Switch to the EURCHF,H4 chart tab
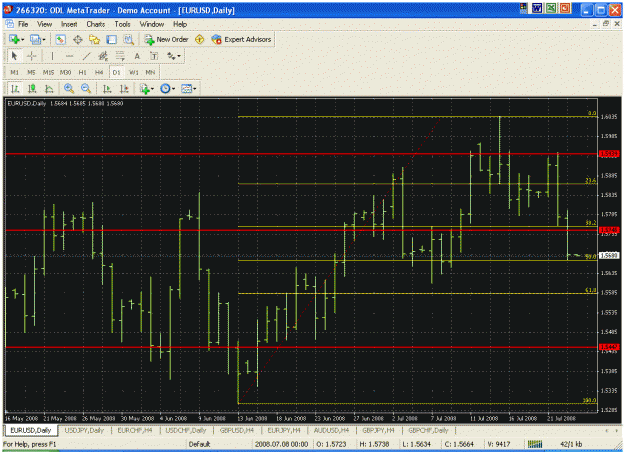 click(x=135, y=430)
